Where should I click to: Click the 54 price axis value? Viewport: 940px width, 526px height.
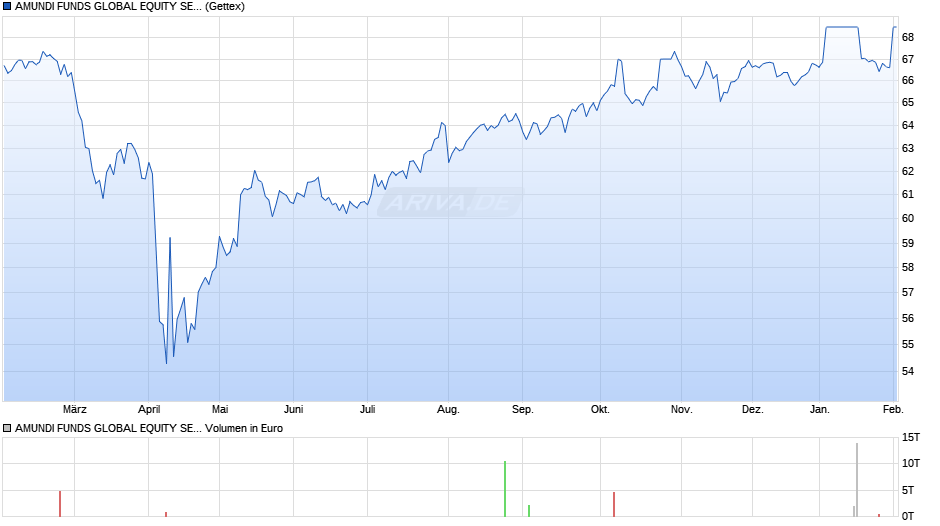(x=908, y=371)
